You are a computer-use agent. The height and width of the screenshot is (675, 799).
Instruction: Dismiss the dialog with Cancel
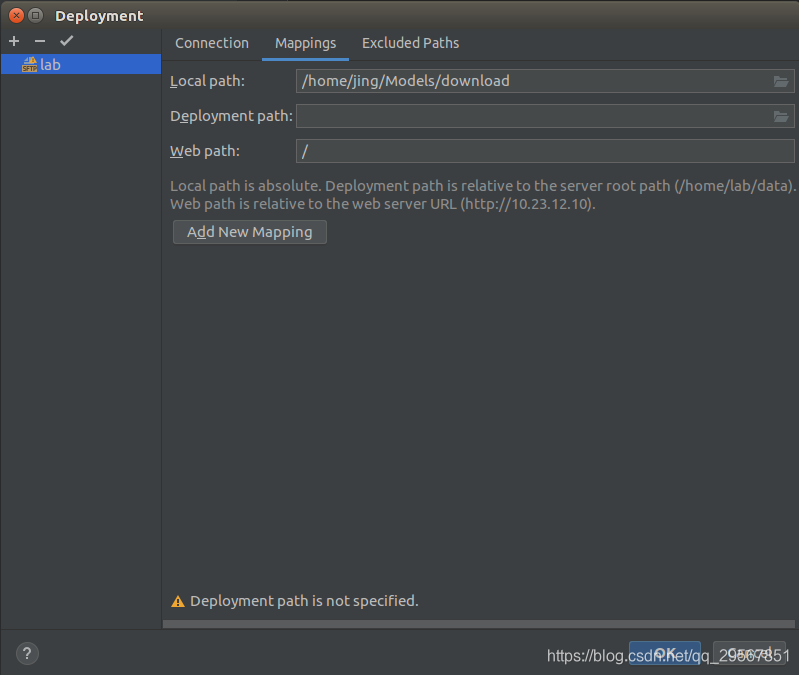(x=749, y=653)
